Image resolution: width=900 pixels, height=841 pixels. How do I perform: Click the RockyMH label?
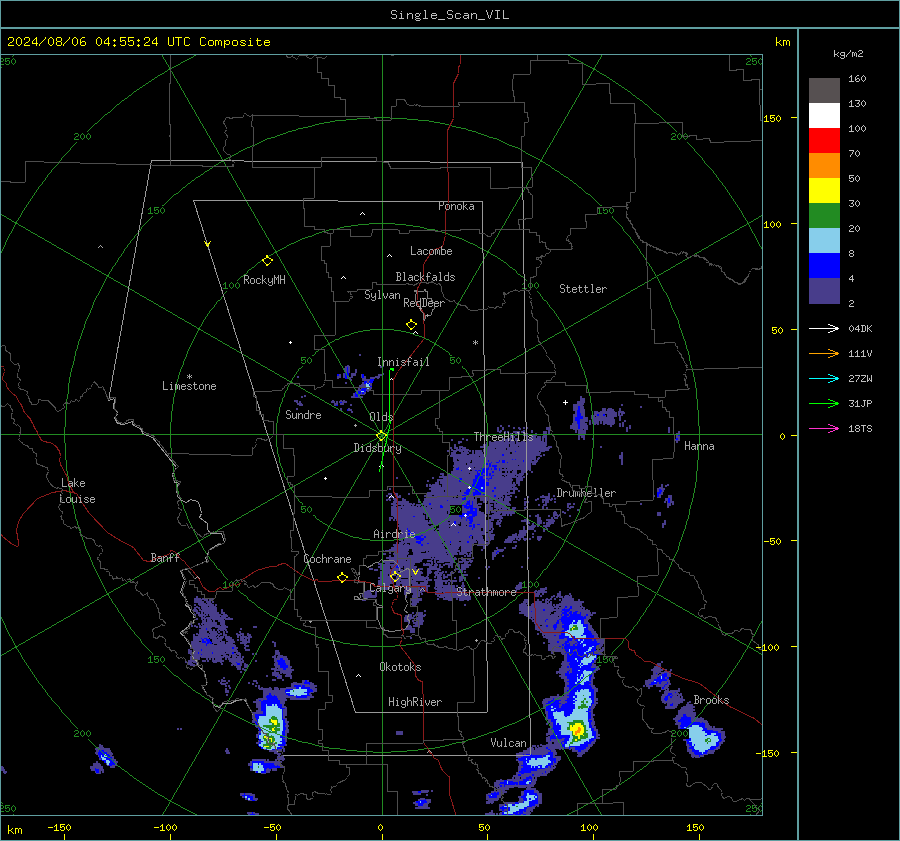pyautogui.click(x=264, y=280)
